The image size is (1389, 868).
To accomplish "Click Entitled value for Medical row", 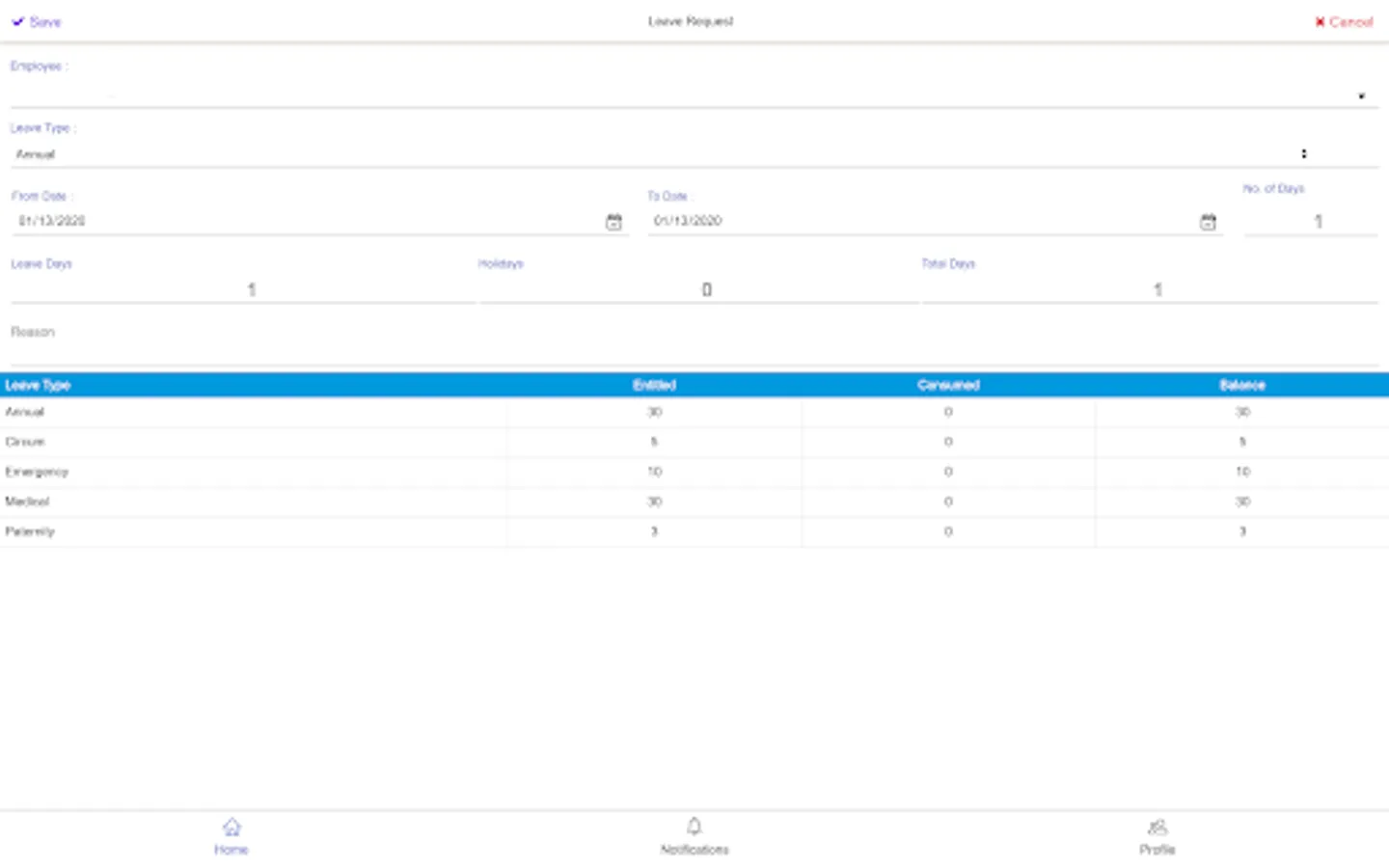I will tap(654, 502).
